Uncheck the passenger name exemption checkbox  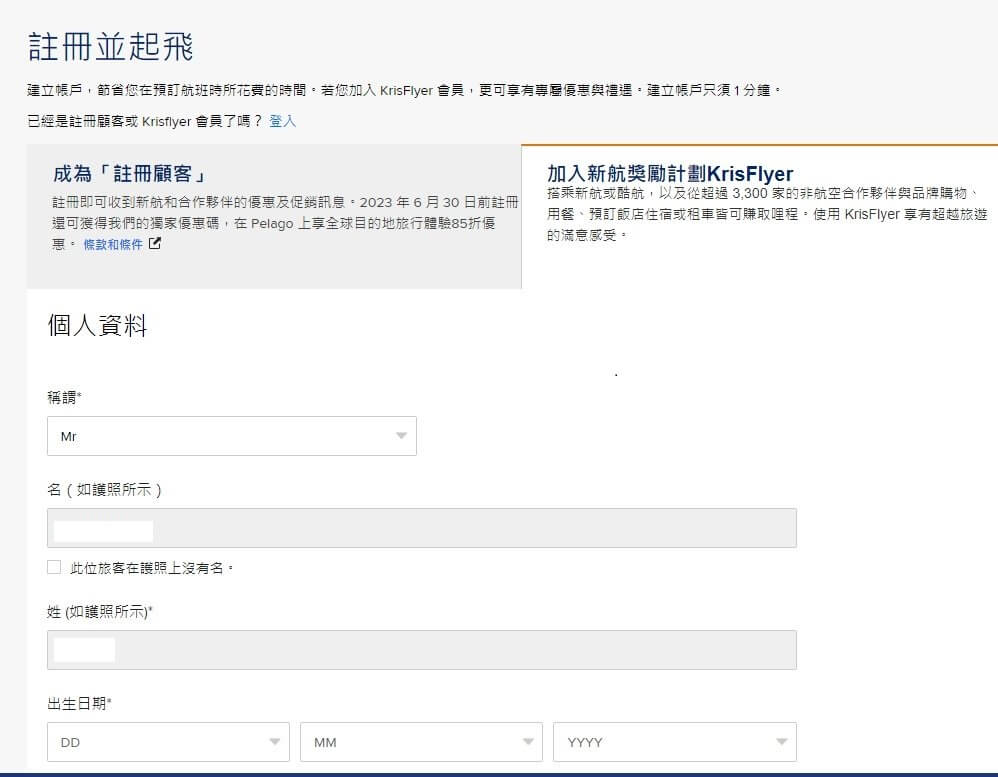pyautogui.click(x=54, y=567)
